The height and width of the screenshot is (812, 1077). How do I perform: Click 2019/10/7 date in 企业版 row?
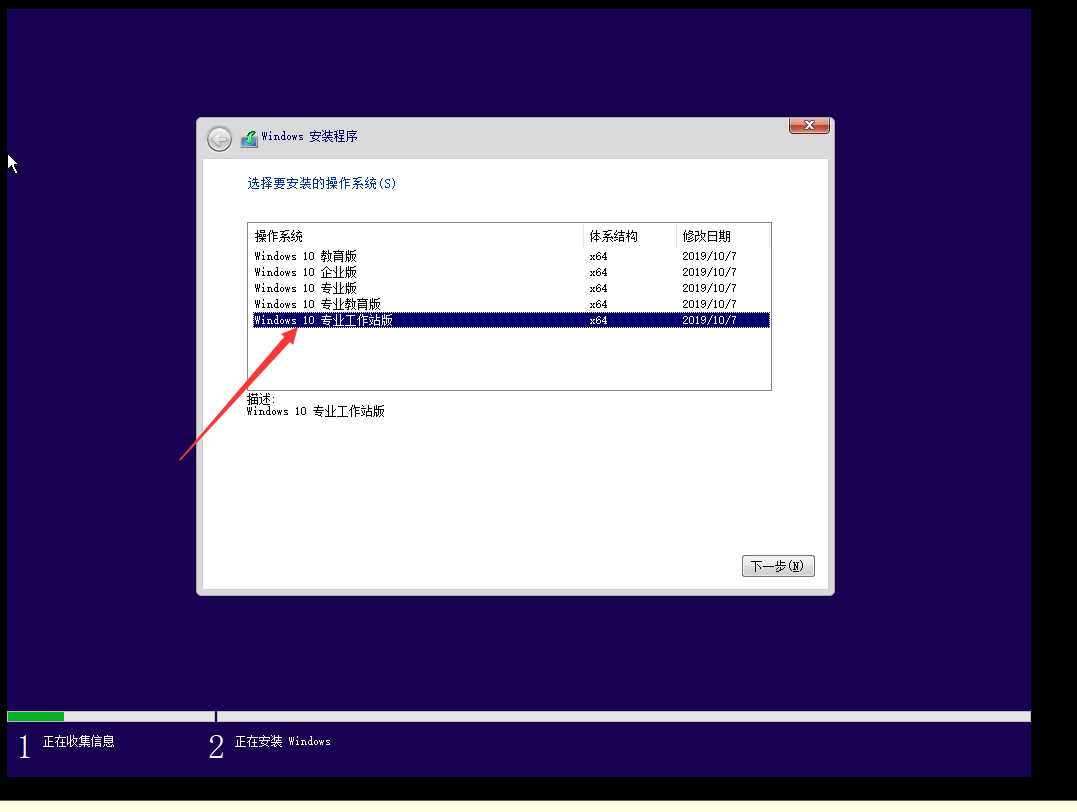pos(709,272)
